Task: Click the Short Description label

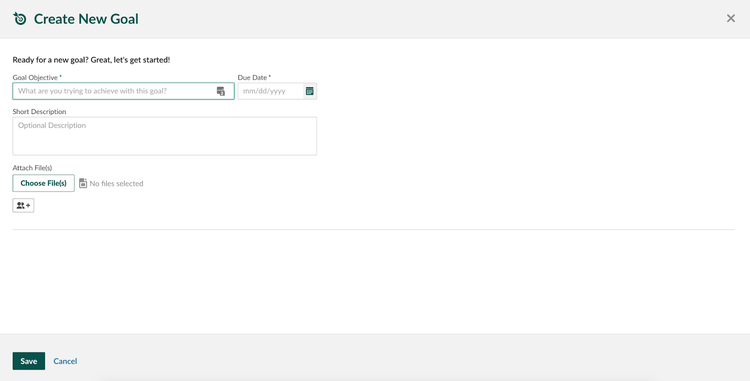Action: tap(39, 111)
